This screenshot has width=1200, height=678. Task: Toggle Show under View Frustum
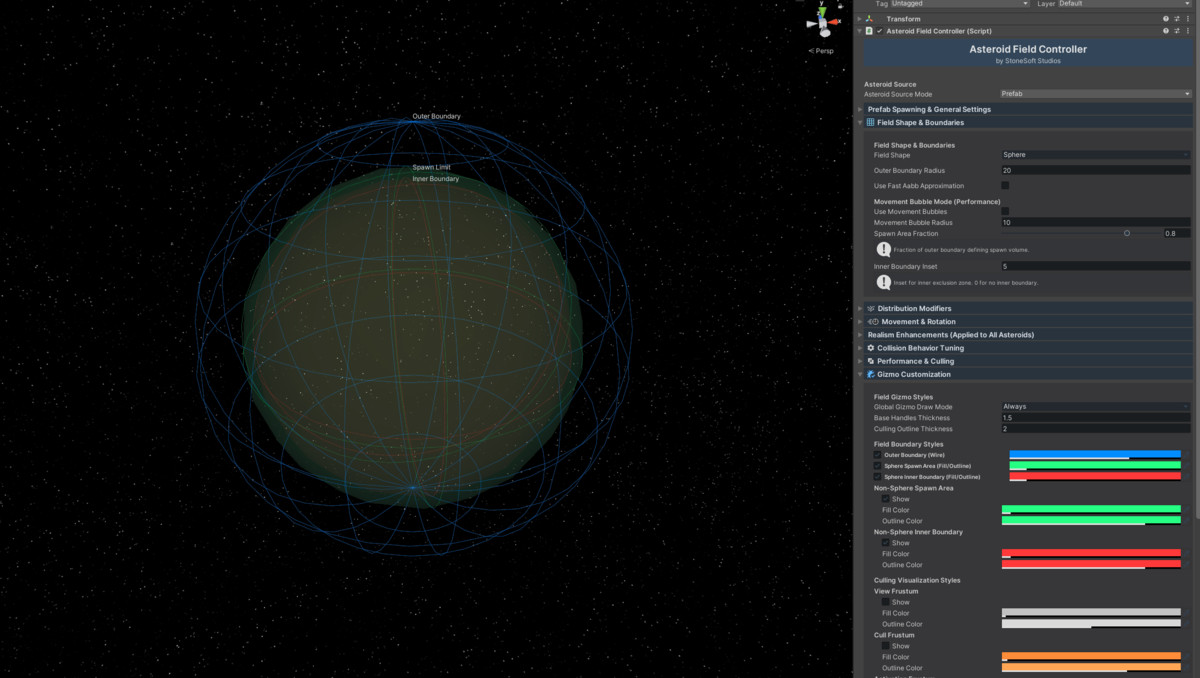point(886,602)
